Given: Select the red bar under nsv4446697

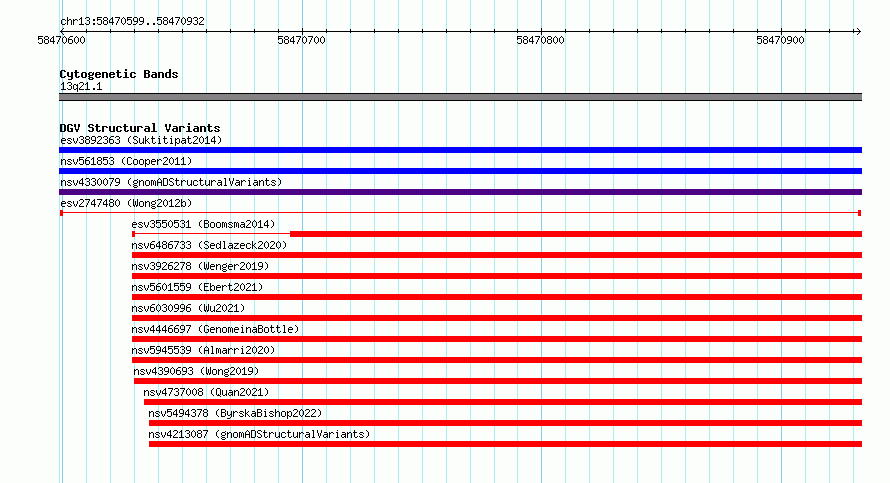Looking at the screenshot, I should pyautogui.click(x=497, y=339).
